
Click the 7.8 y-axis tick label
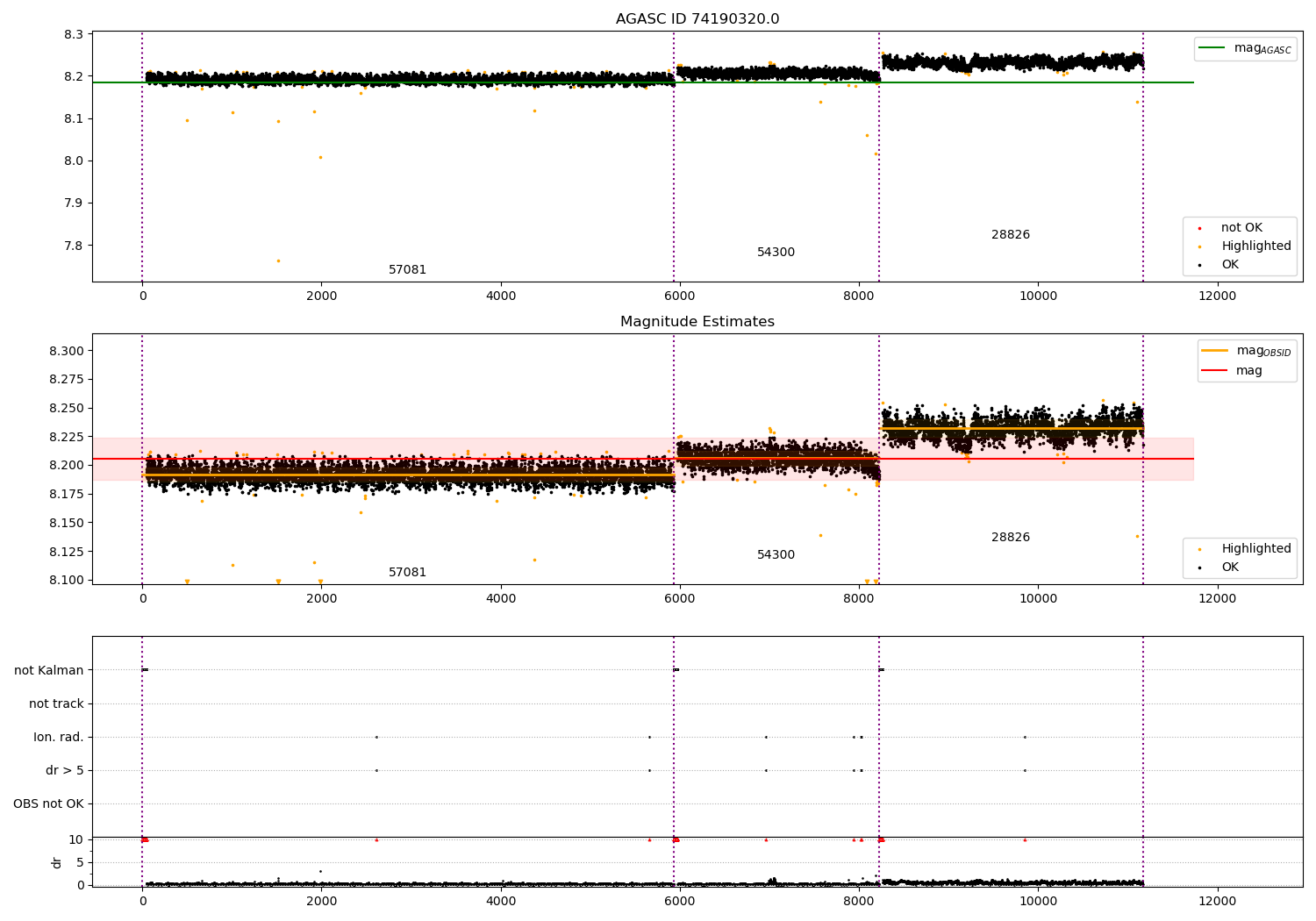[x=75, y=246]
